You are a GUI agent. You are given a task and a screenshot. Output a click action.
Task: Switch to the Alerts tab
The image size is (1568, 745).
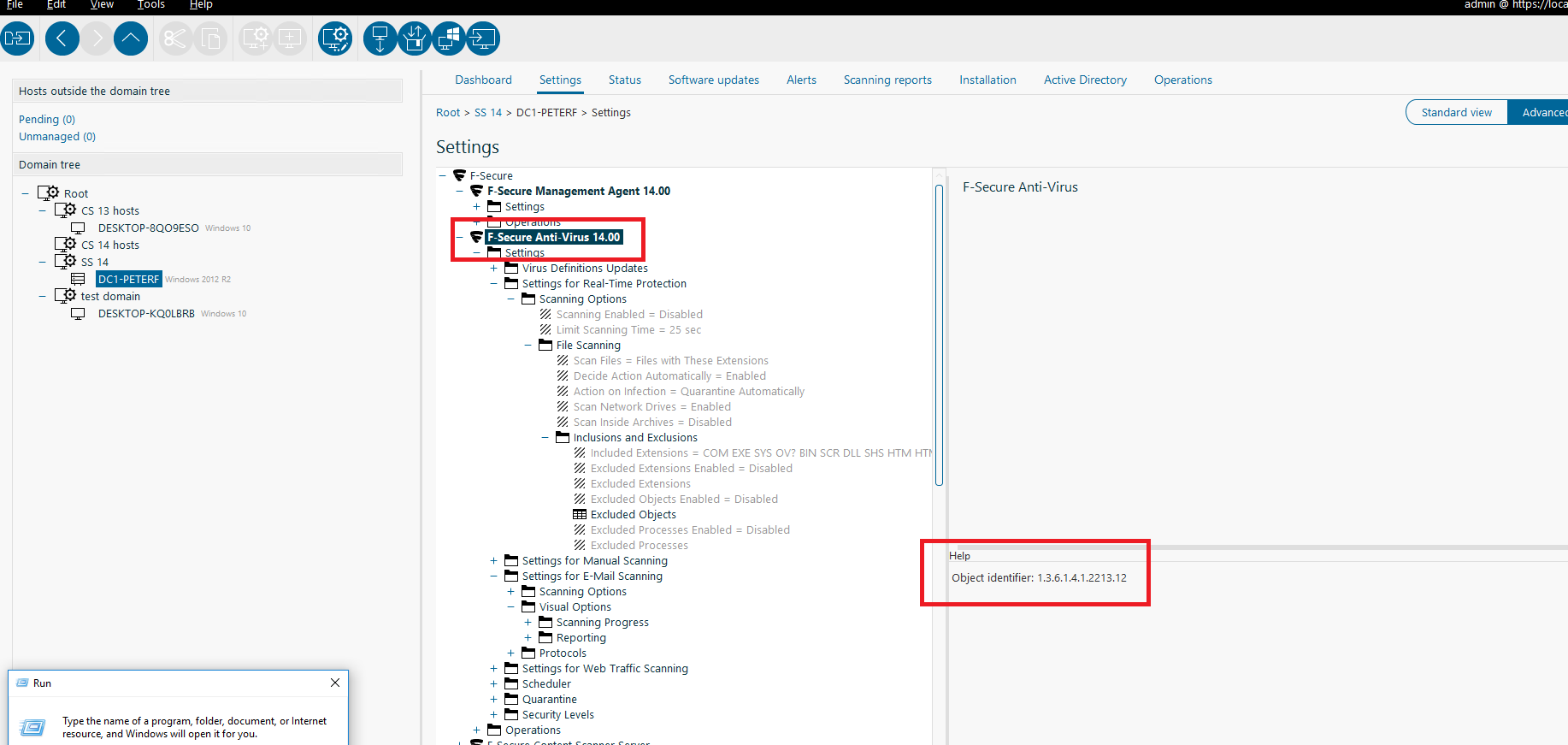coord(801,80)
